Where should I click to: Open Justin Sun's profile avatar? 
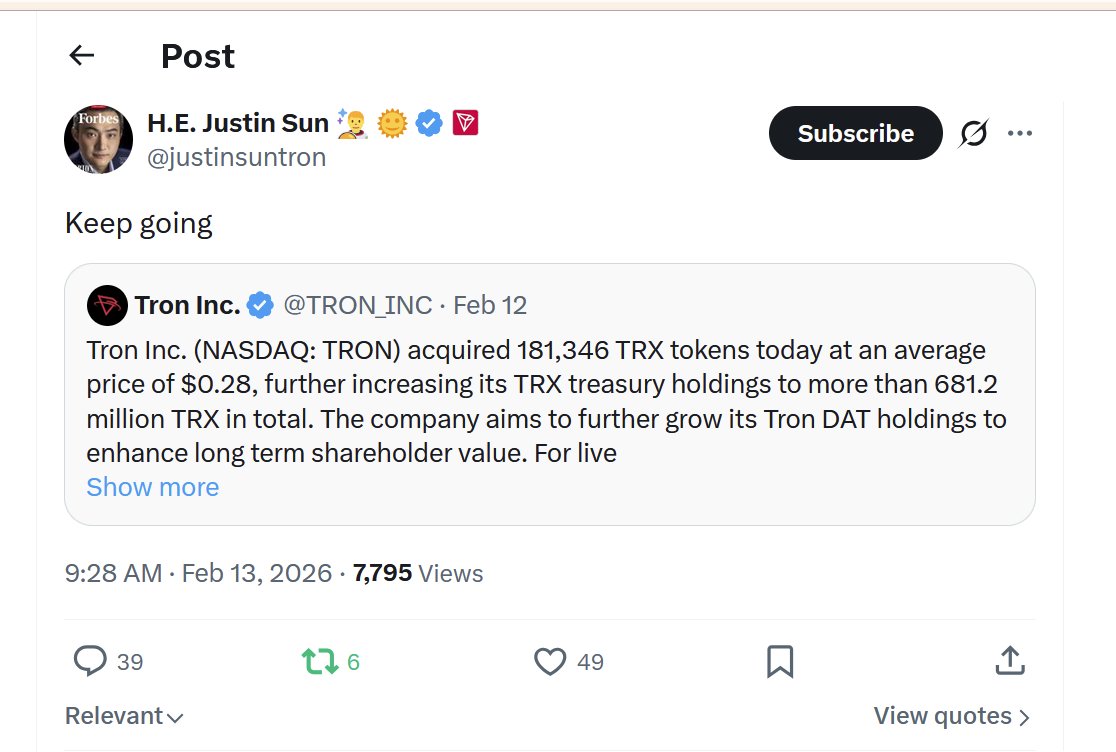98,139
